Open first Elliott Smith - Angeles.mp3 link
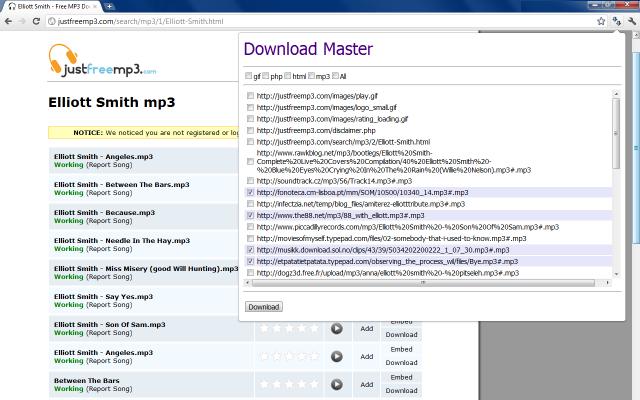The image size is (640, 400). coord(103,156)
